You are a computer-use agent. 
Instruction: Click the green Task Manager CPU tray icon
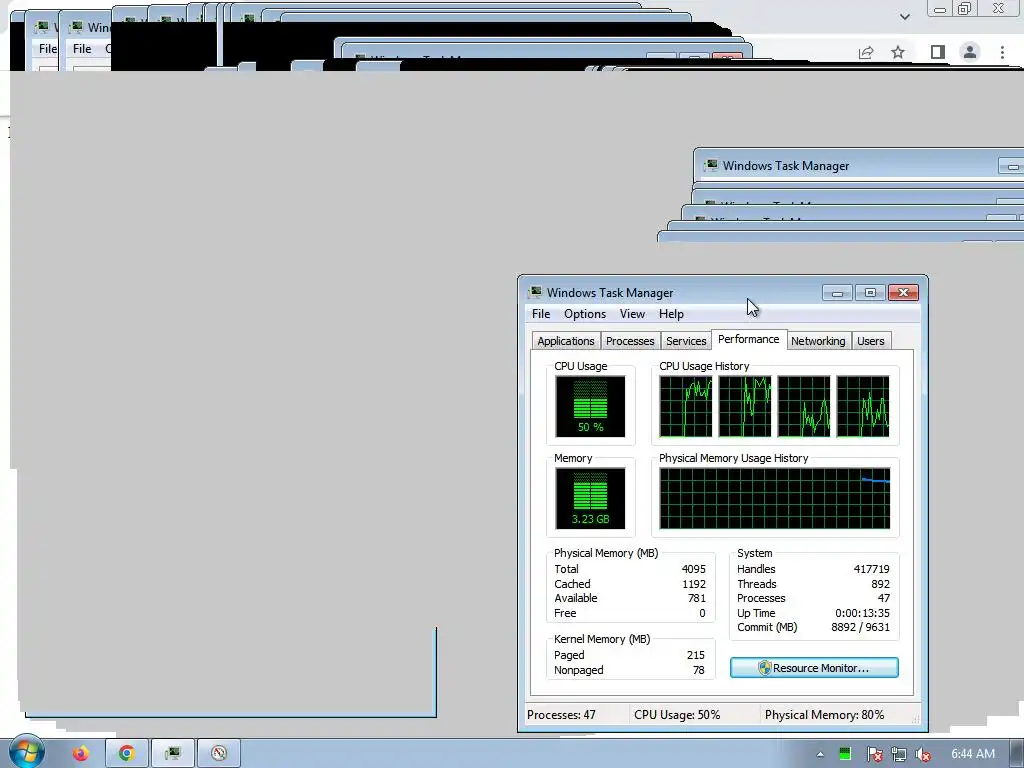pos(845,754)
